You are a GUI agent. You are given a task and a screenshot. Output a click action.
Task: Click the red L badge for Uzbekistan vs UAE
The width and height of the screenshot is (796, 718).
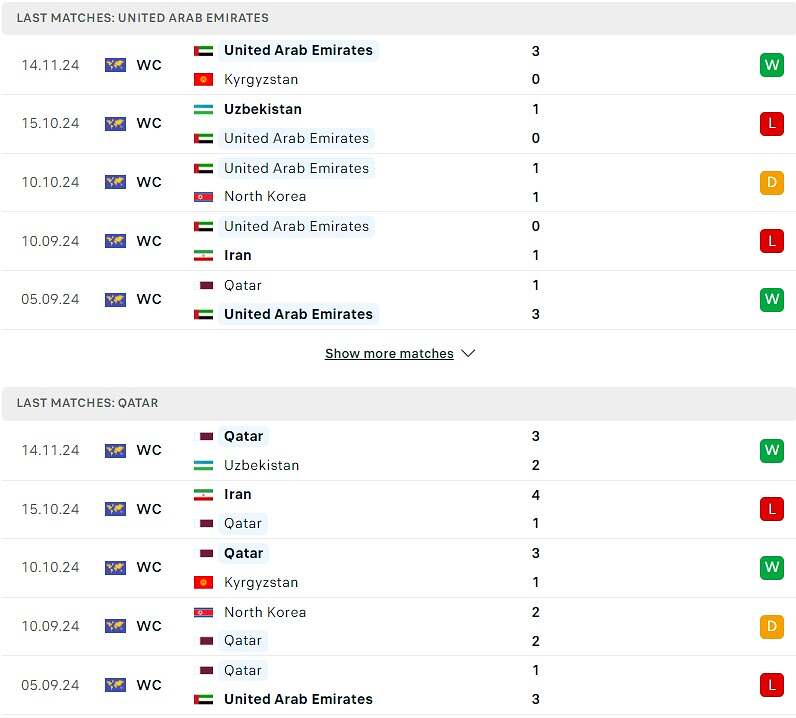tap(772, 123)
